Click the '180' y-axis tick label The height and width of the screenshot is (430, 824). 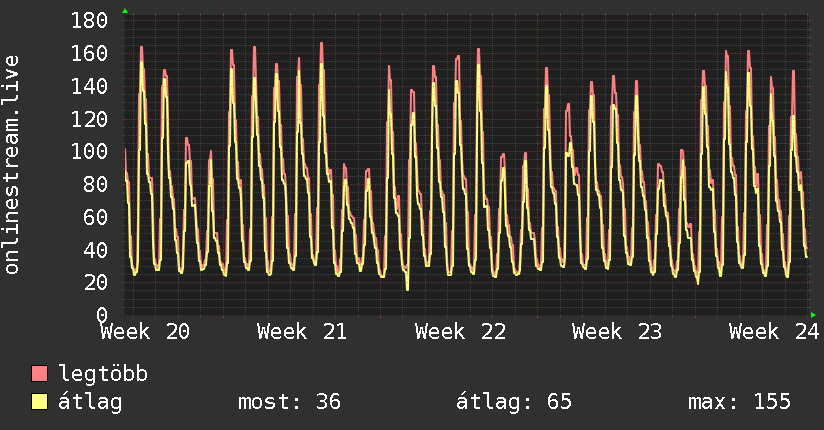89,21
